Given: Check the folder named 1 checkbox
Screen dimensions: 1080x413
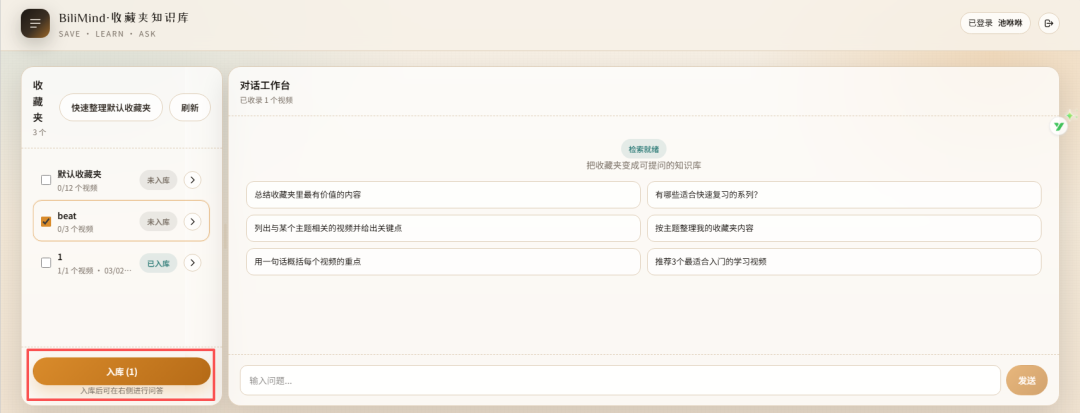Looking at the screenshot, I should (46, 263).
